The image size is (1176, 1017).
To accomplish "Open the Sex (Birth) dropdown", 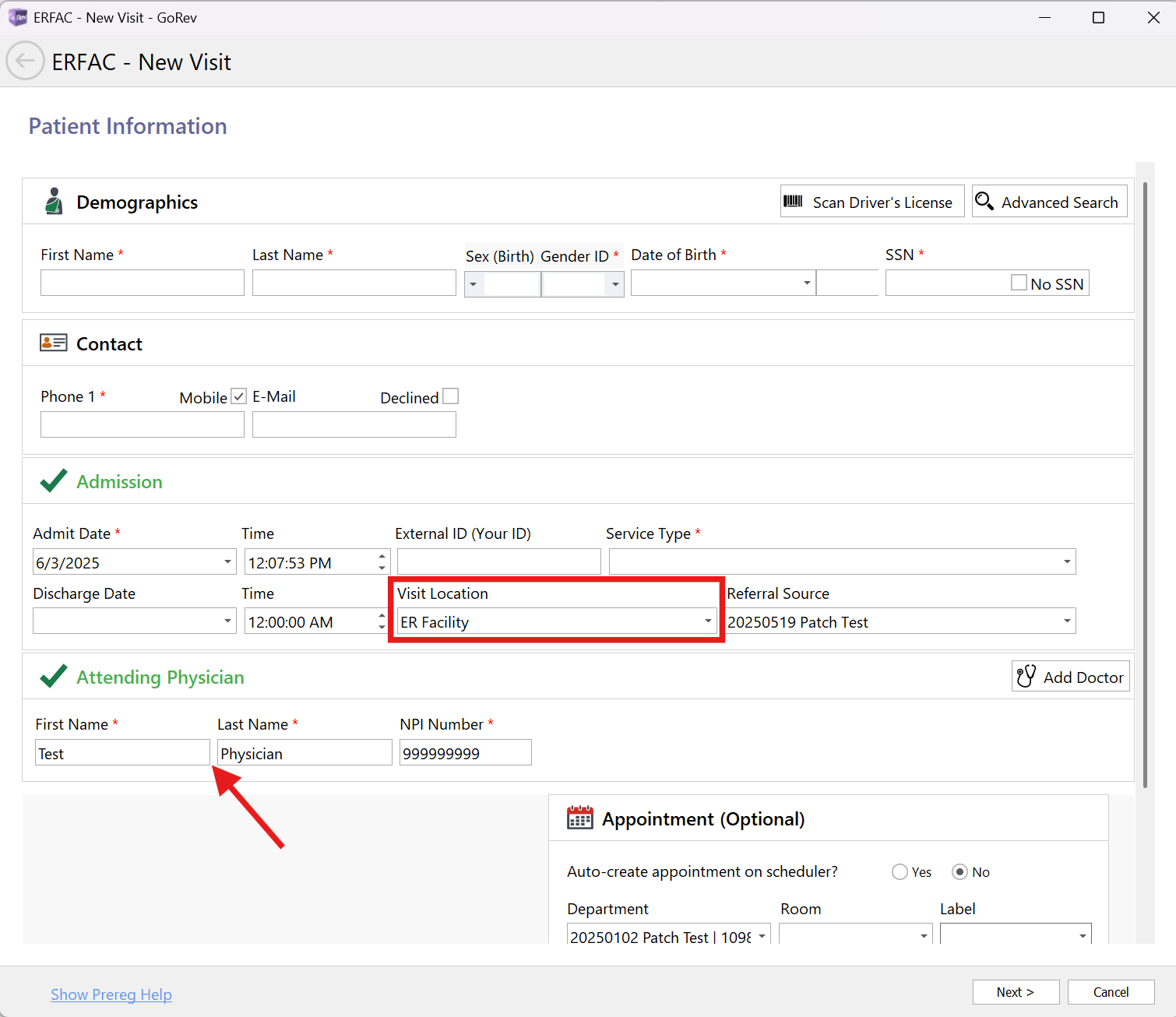I will tap(473, 284).
